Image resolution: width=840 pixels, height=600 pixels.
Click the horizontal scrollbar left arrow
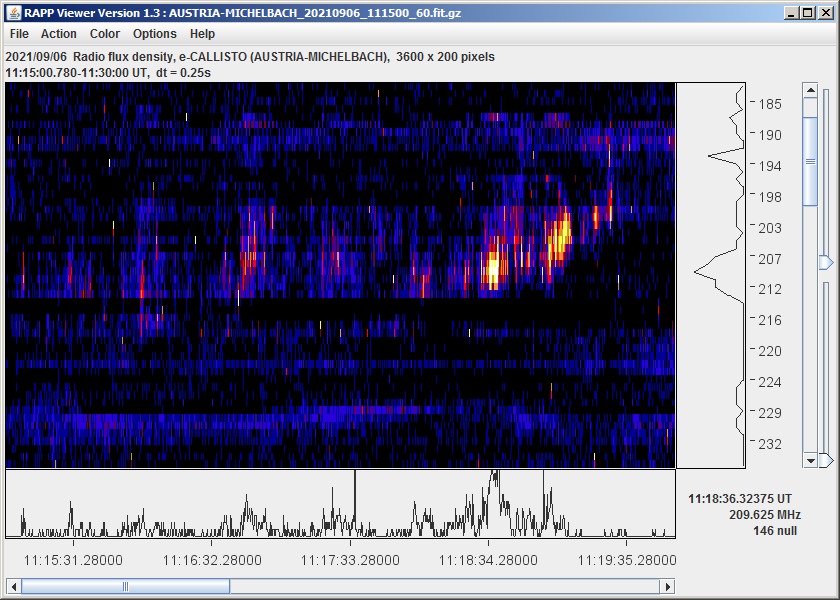tap(14, 586)
